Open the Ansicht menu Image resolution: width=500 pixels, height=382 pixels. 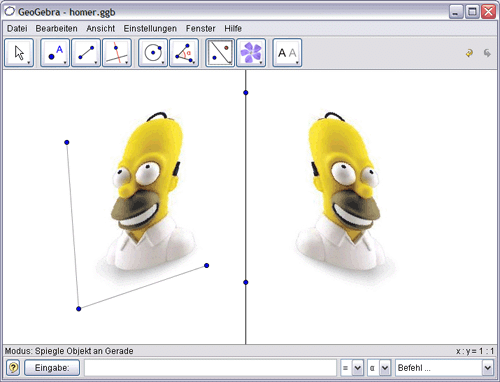click(100, 29)
